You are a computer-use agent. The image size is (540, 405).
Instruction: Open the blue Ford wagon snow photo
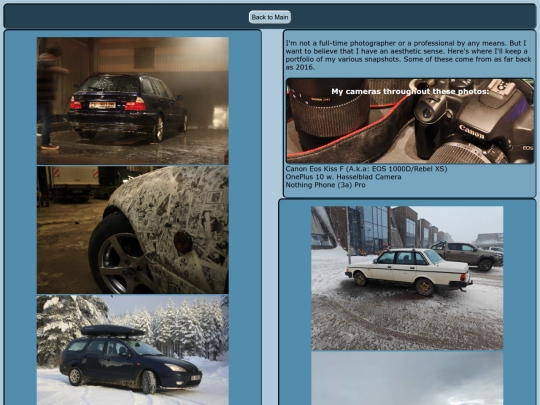coord(133,350)
